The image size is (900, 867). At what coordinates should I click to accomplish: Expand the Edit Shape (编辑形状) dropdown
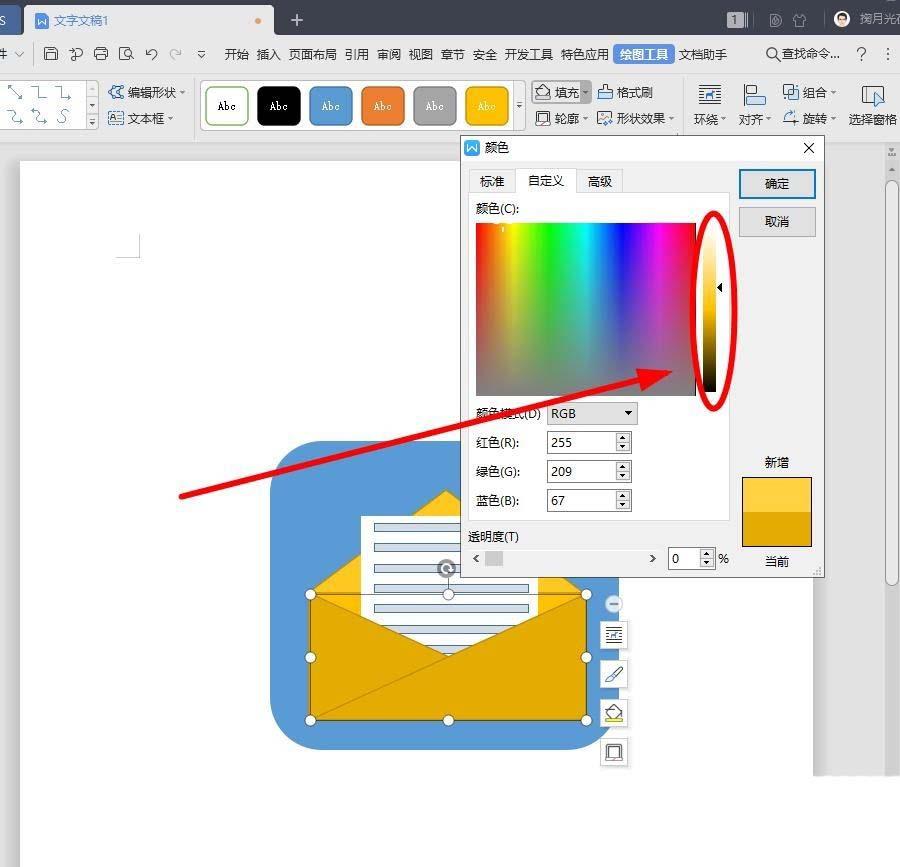pyautogui.click(x=183, y=92)
